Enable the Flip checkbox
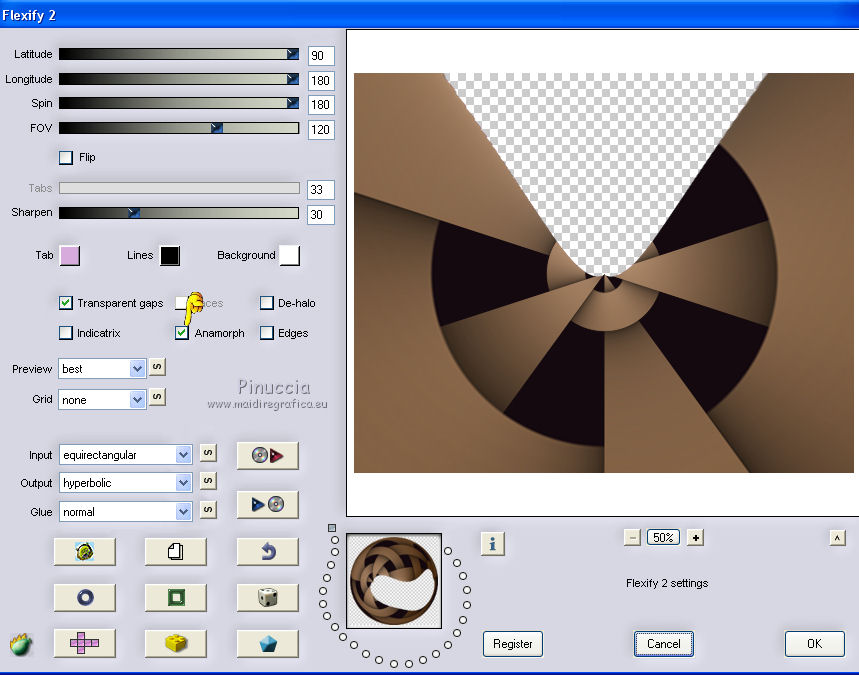859x675 pixels. [x=66, y=158]
